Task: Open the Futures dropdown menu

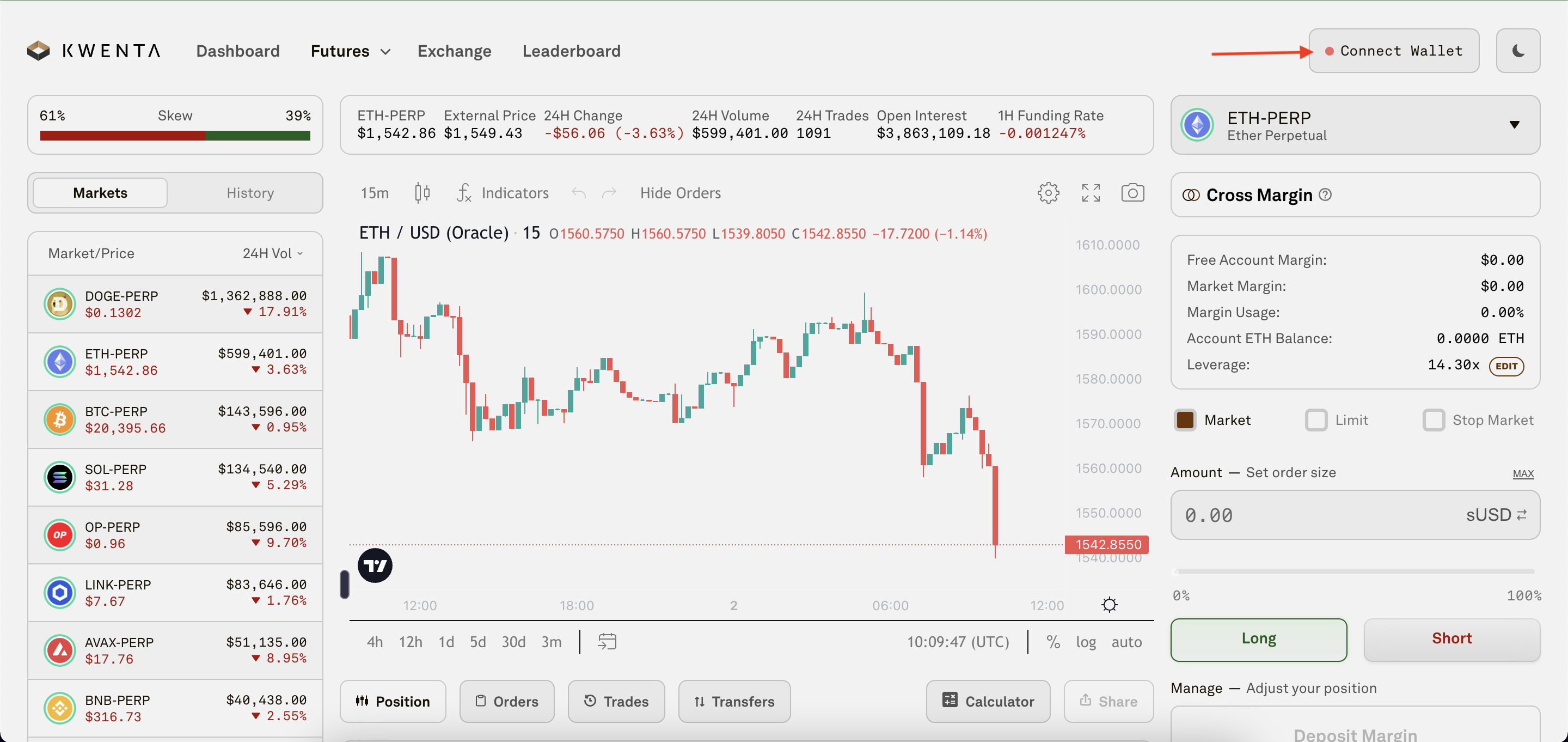Action: click(351, 51)
